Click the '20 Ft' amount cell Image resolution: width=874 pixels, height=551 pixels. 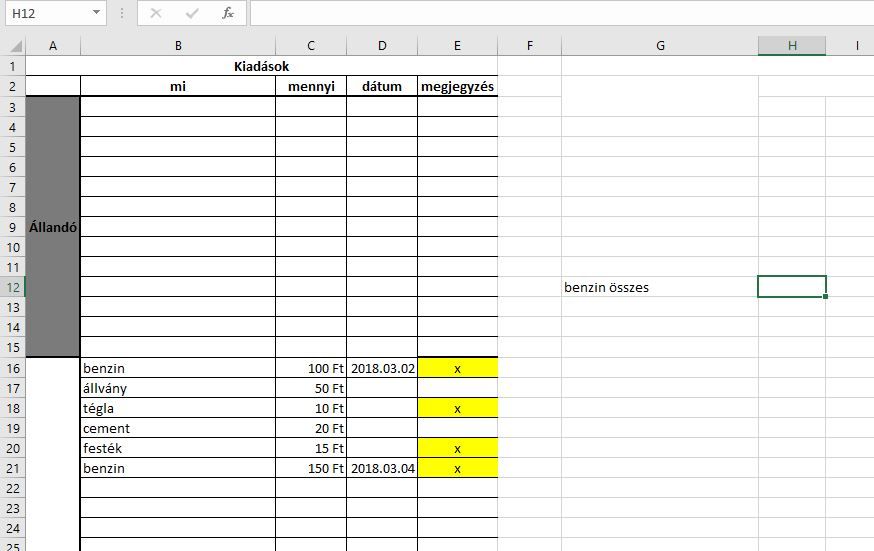point(311,428)
